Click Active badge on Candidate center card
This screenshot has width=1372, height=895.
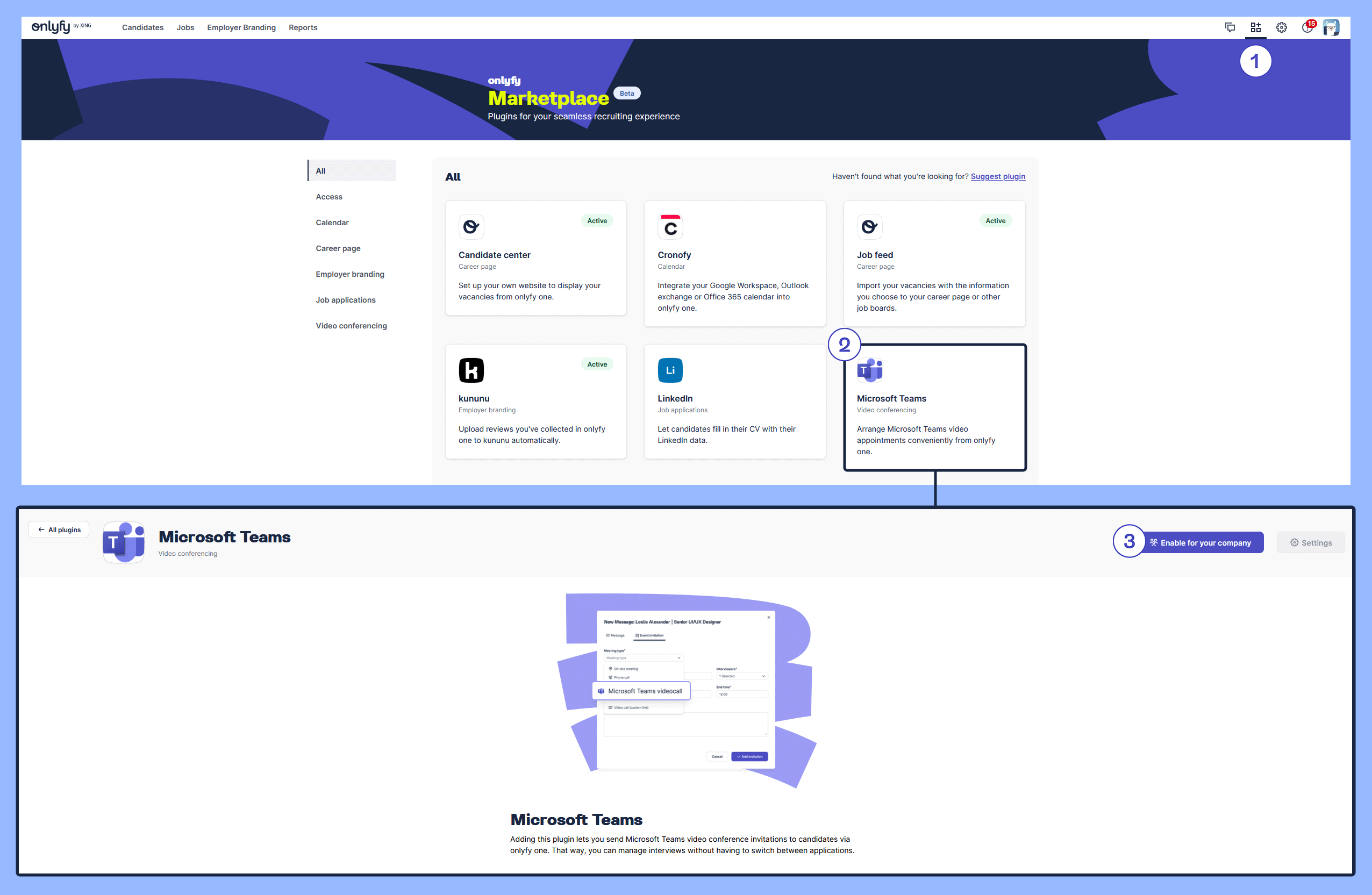point(597,221)
